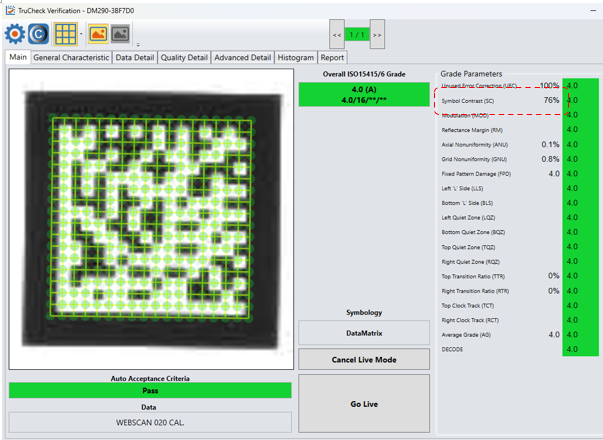Switch to the General Characteristic tab
Viewport: 603px width, 440px height.
(71, 58)
